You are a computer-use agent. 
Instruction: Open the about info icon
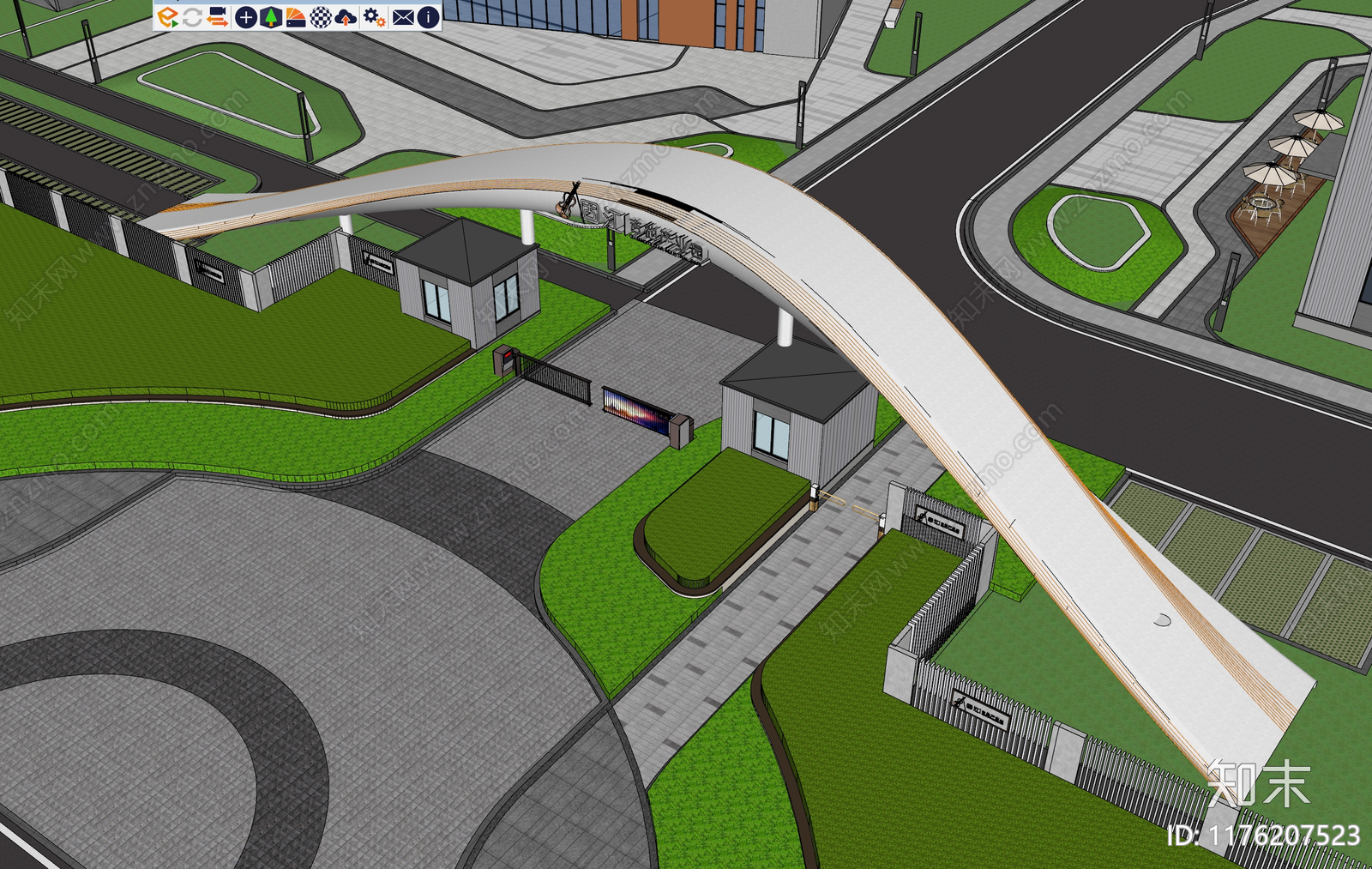[428, 16]
